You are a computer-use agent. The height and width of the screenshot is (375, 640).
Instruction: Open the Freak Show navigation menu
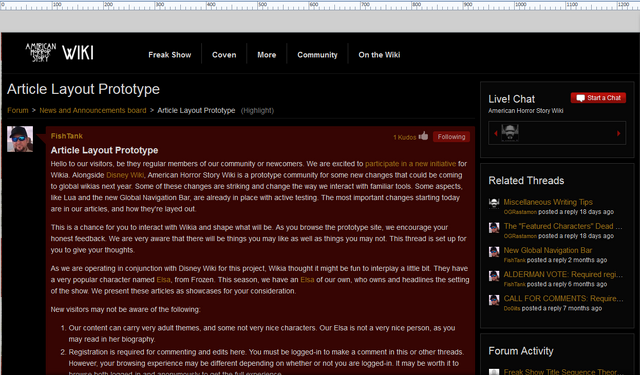pos(170,55)
